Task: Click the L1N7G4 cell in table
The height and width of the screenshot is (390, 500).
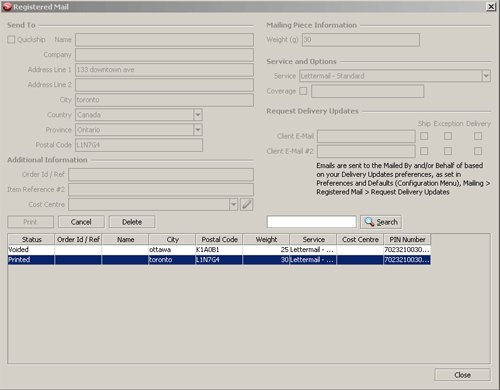Action: 219,260
